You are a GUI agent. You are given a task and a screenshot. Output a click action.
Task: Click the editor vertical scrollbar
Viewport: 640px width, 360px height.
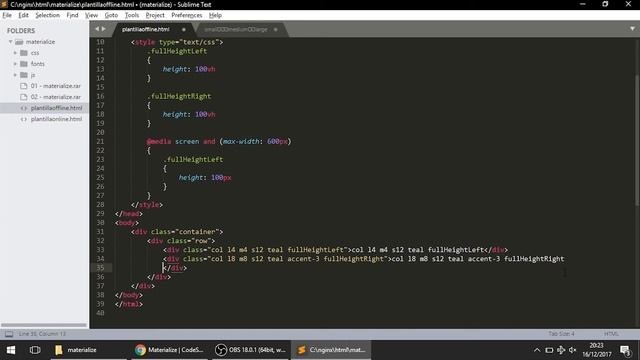pyautogui.click(x=637, y=139)
